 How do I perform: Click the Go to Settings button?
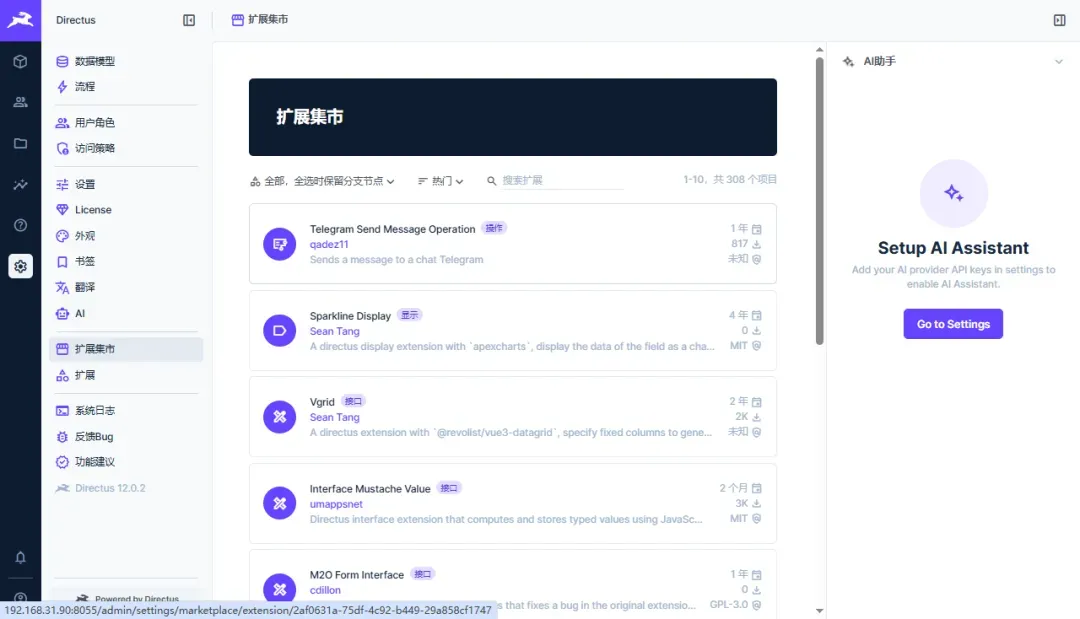[x=953, y=324]
